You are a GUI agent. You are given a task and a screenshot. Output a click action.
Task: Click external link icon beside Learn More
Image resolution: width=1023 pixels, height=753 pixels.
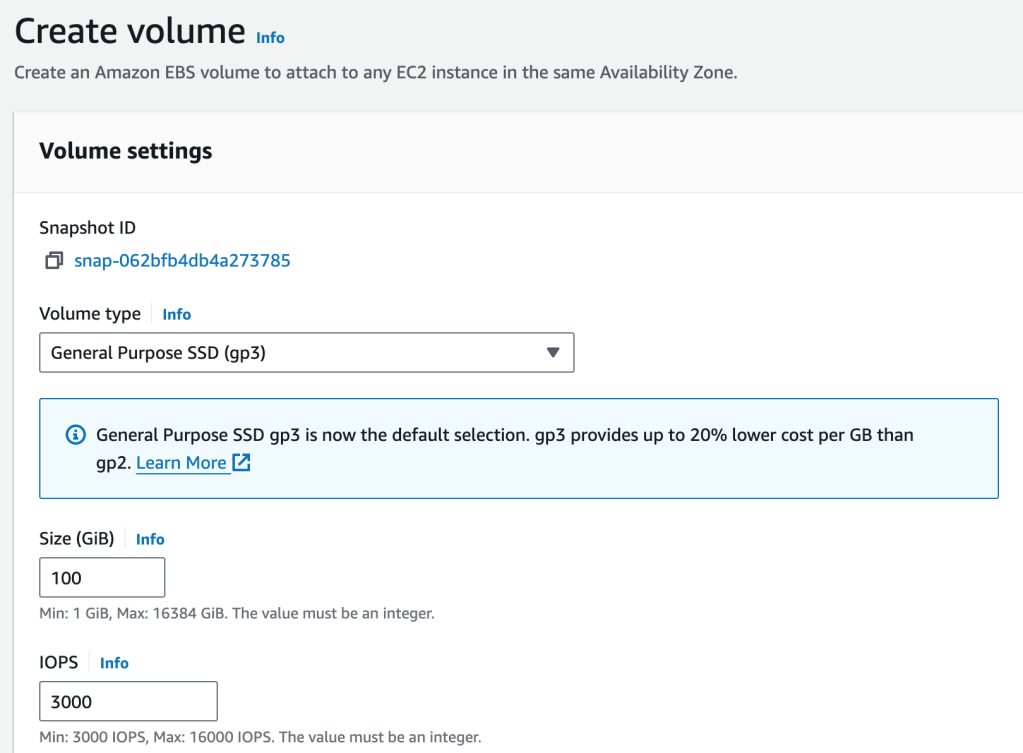[241, 463]
